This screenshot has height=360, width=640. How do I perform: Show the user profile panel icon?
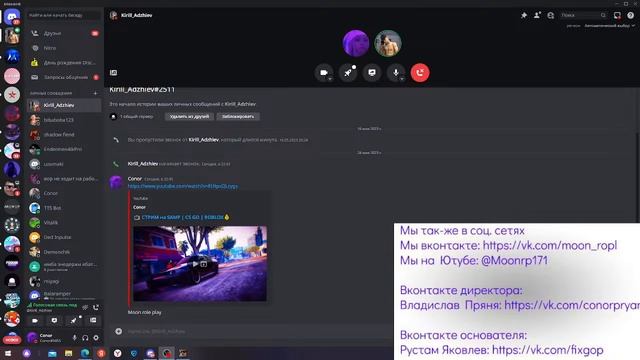[551, 15]
